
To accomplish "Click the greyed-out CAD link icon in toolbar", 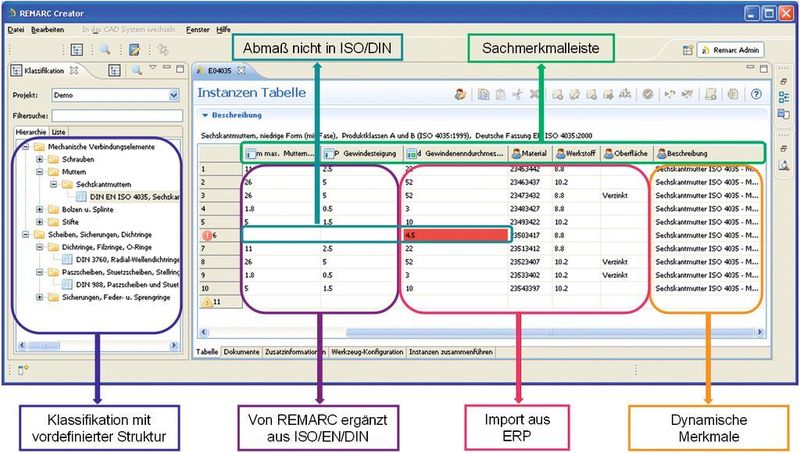I will [163, 49].
